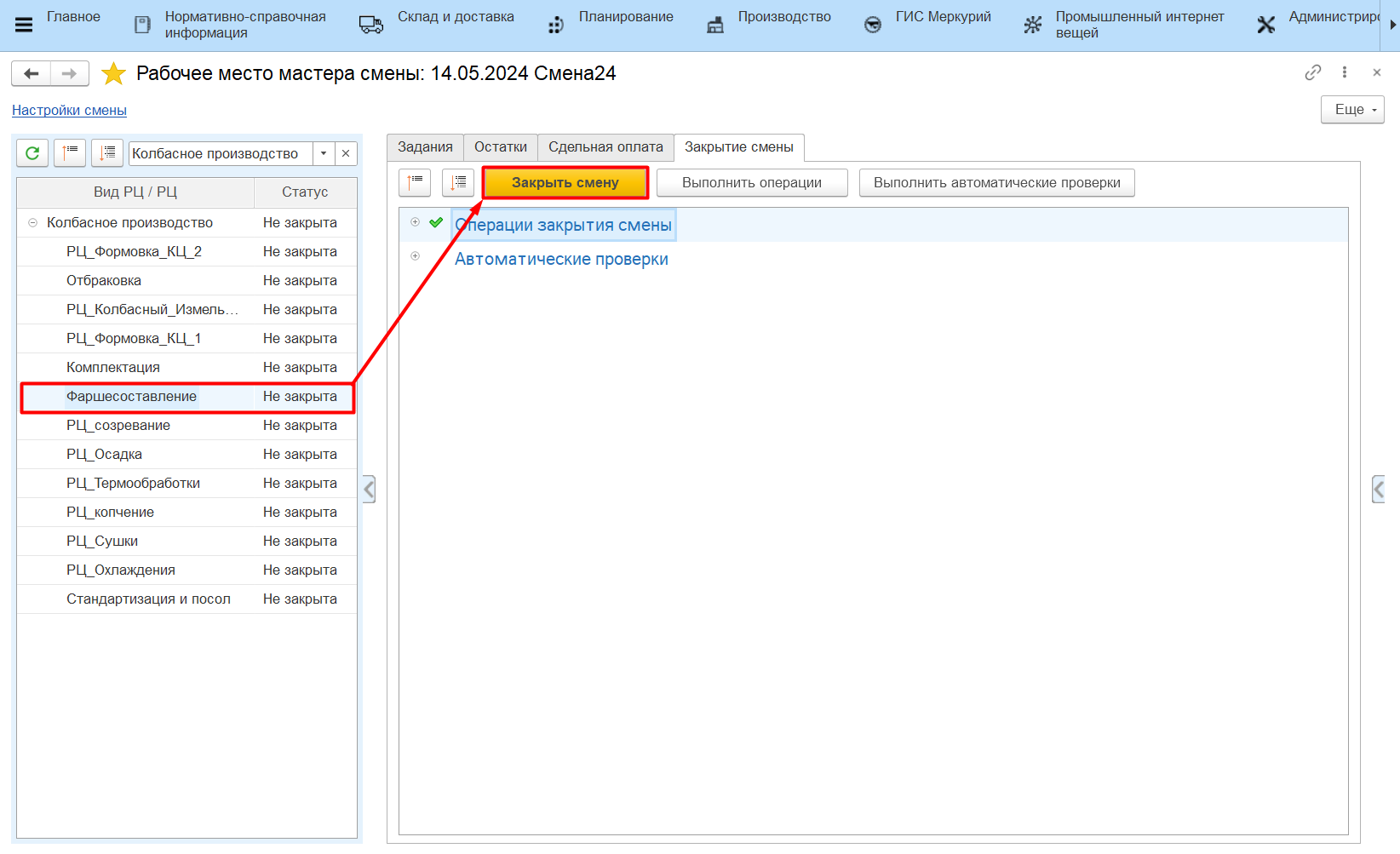Open the three-dot options menu icon

click(x=1345, y=72)
